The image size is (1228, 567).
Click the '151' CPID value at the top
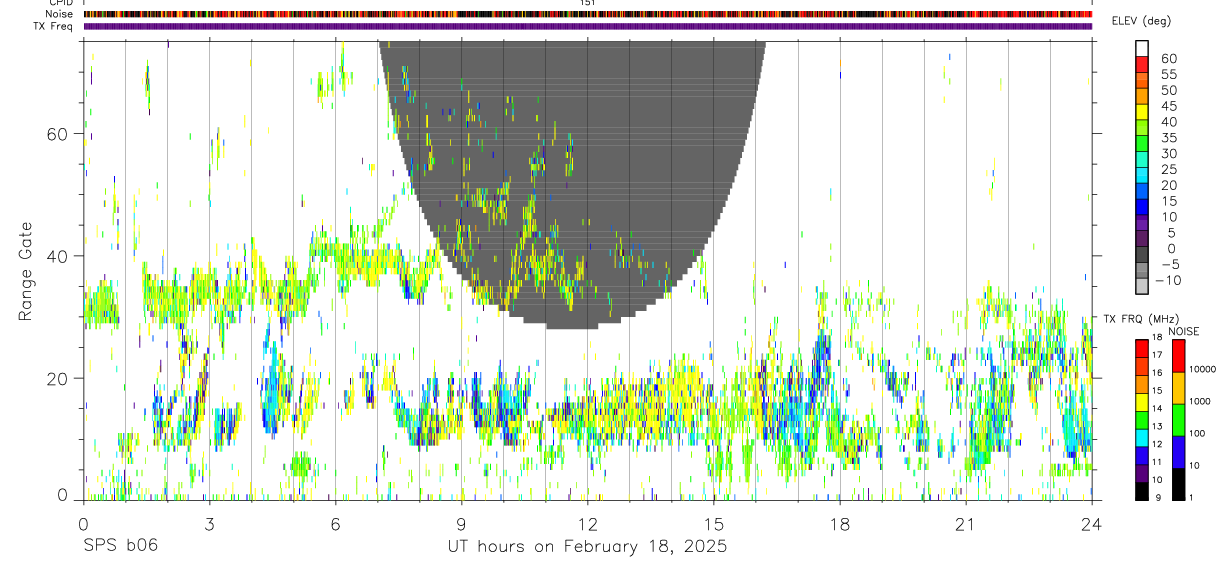pyautogui.click(x=587, y=3)
